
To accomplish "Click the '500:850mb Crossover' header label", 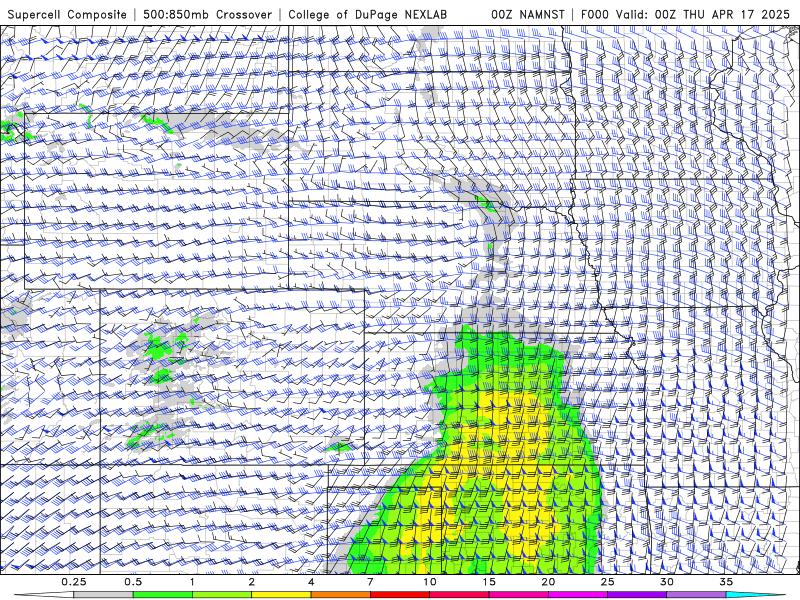I will tap(208, 15).
